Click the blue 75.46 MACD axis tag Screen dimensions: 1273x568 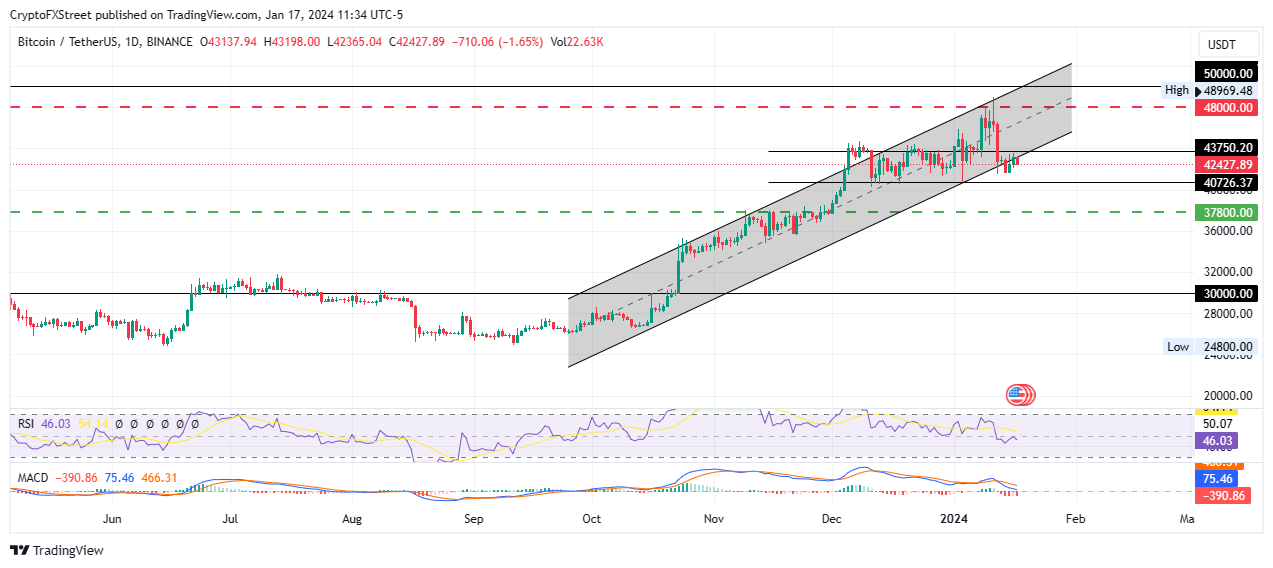click(x=1223, y=480)
